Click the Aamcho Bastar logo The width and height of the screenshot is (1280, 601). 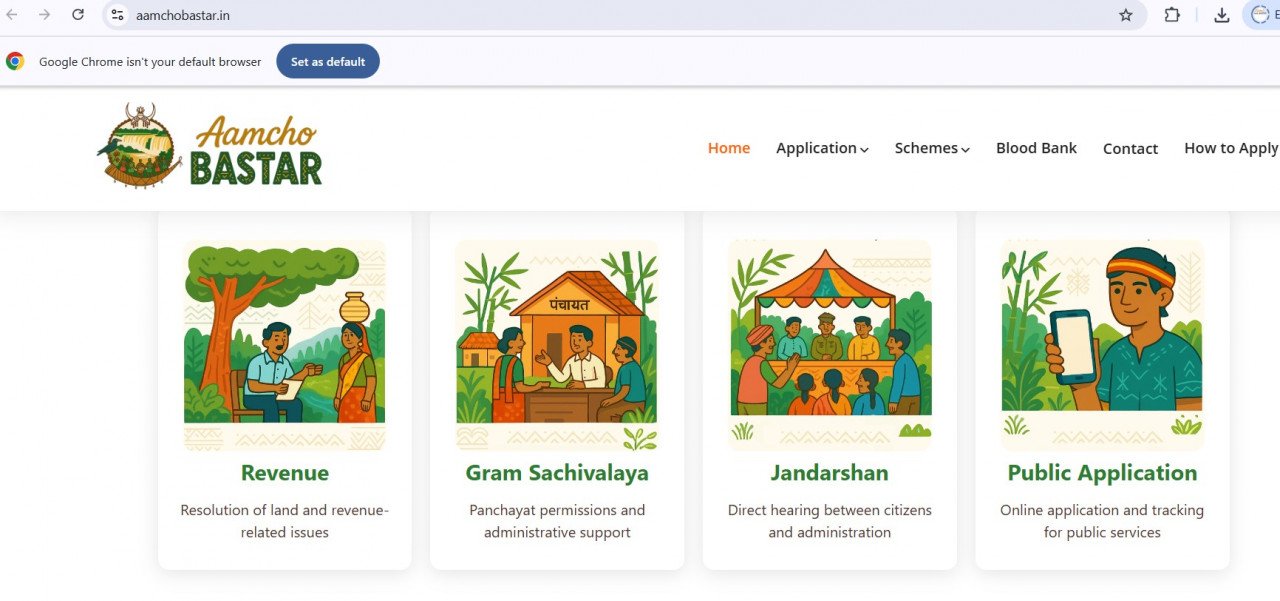210,147
